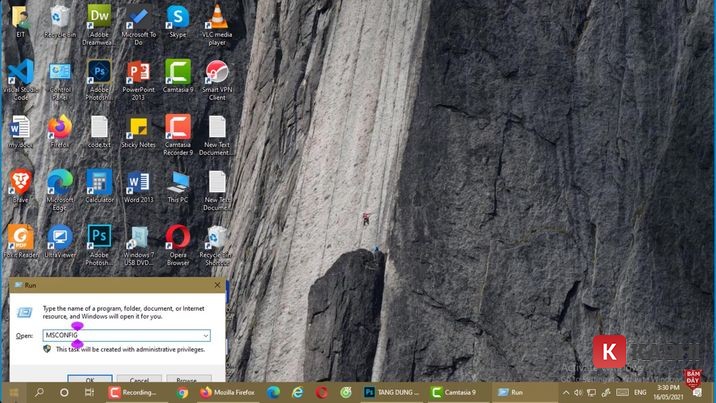716x403 pixels.
Task: Open the Windows Start menu
Action: click(14, 393)
